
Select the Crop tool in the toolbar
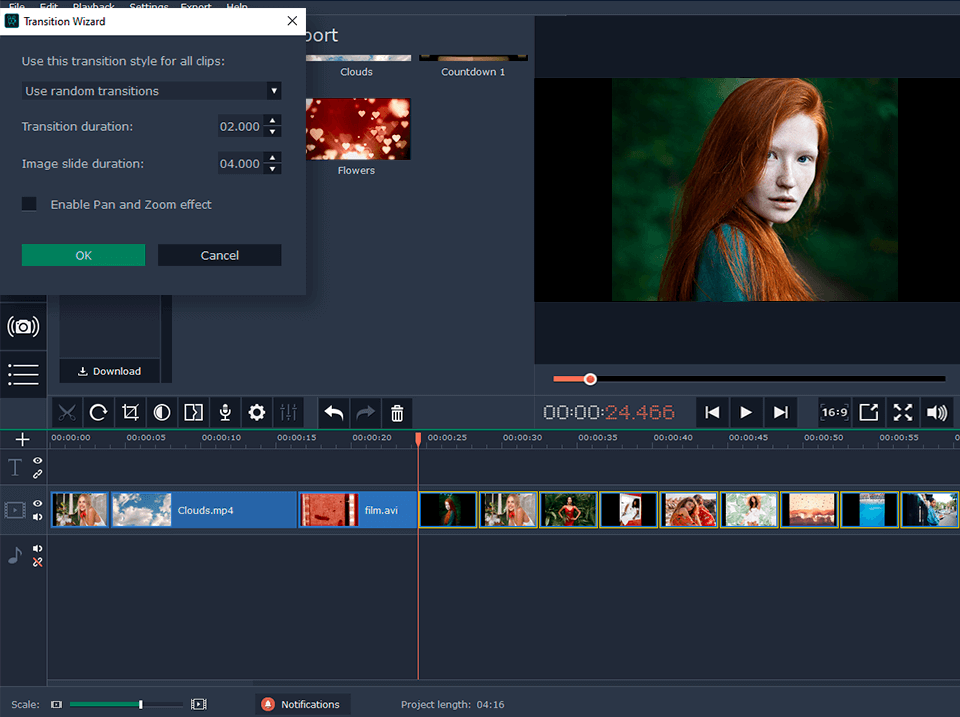(x=130, y=412)
